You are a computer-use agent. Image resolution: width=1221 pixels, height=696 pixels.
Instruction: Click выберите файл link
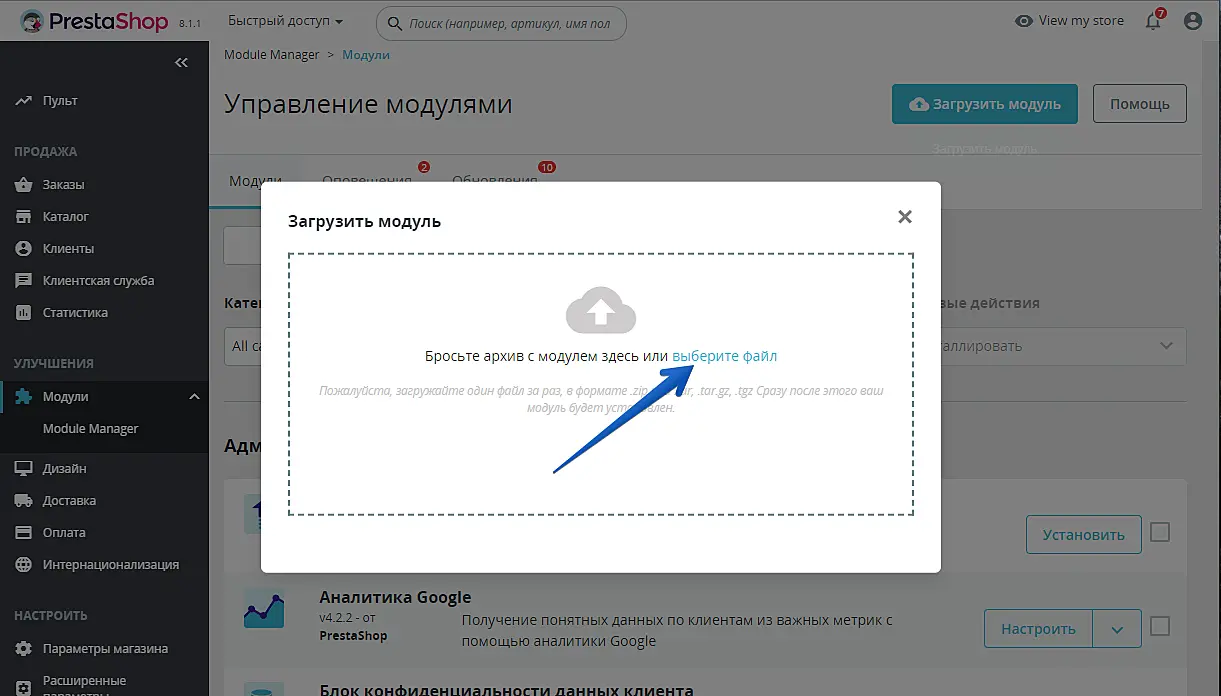pos(724,356)
